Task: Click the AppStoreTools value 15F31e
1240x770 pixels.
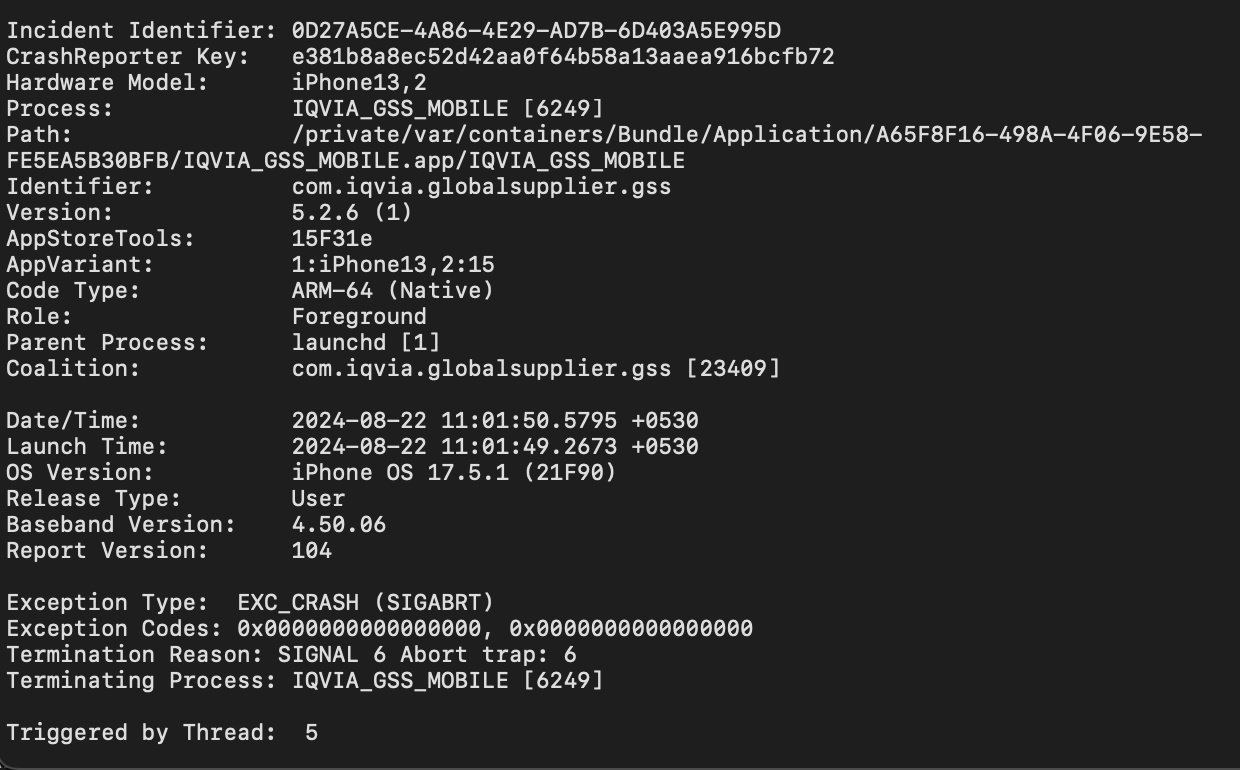Action: (332, 239)
